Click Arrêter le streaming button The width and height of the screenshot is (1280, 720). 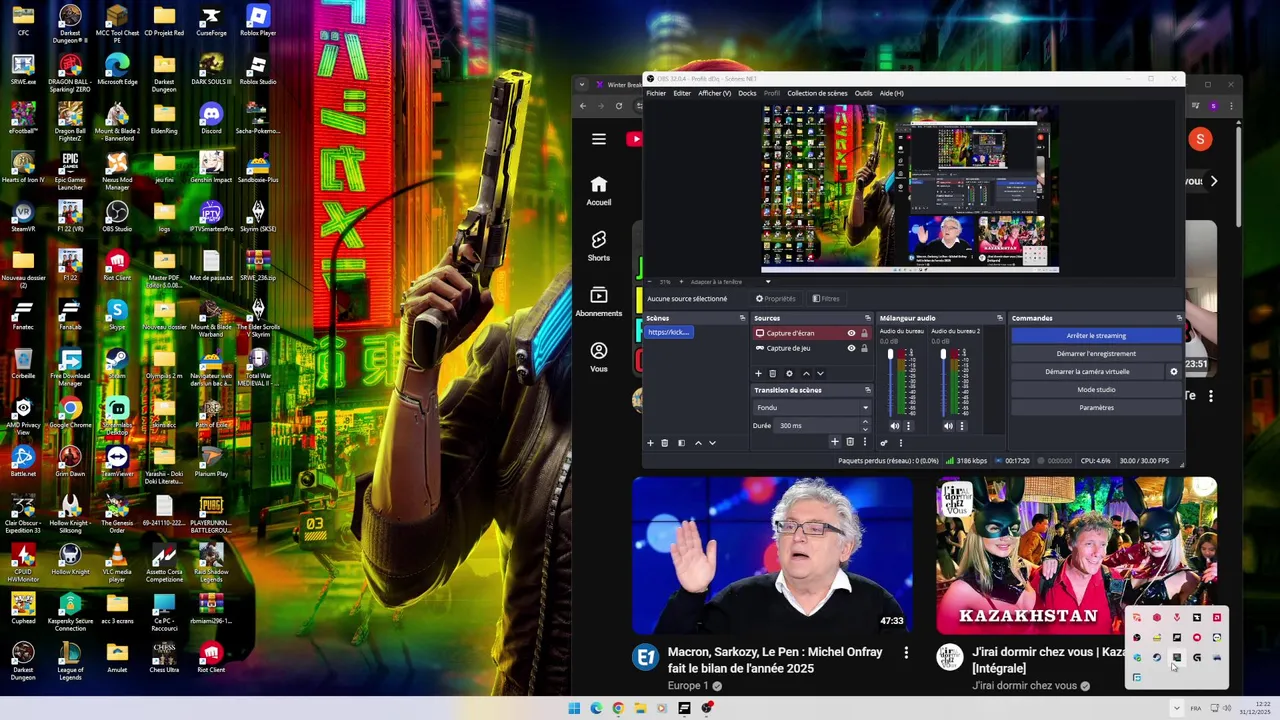[1096, 335]
